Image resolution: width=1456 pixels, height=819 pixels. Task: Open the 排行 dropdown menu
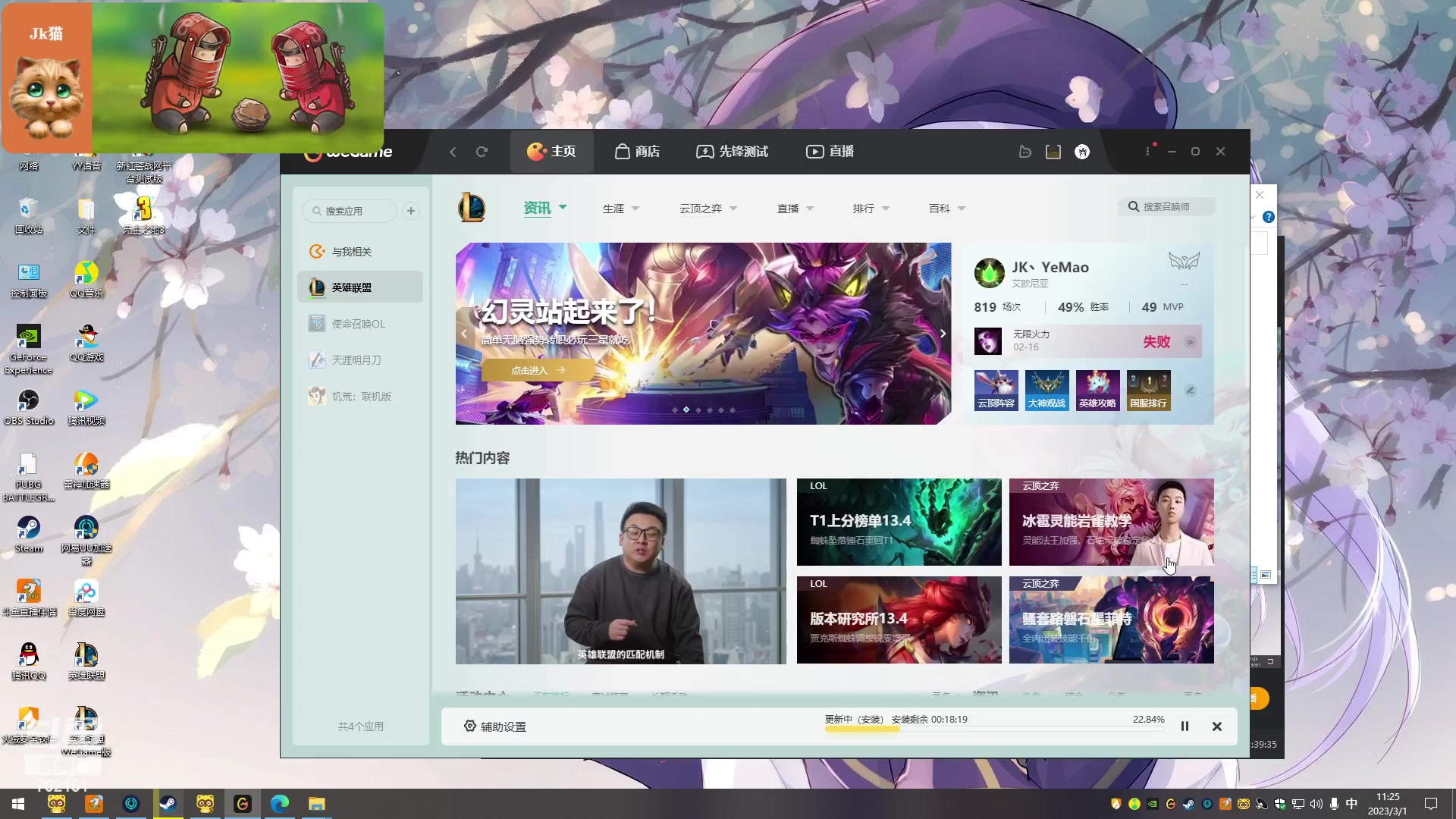click(x=871, y=209)
